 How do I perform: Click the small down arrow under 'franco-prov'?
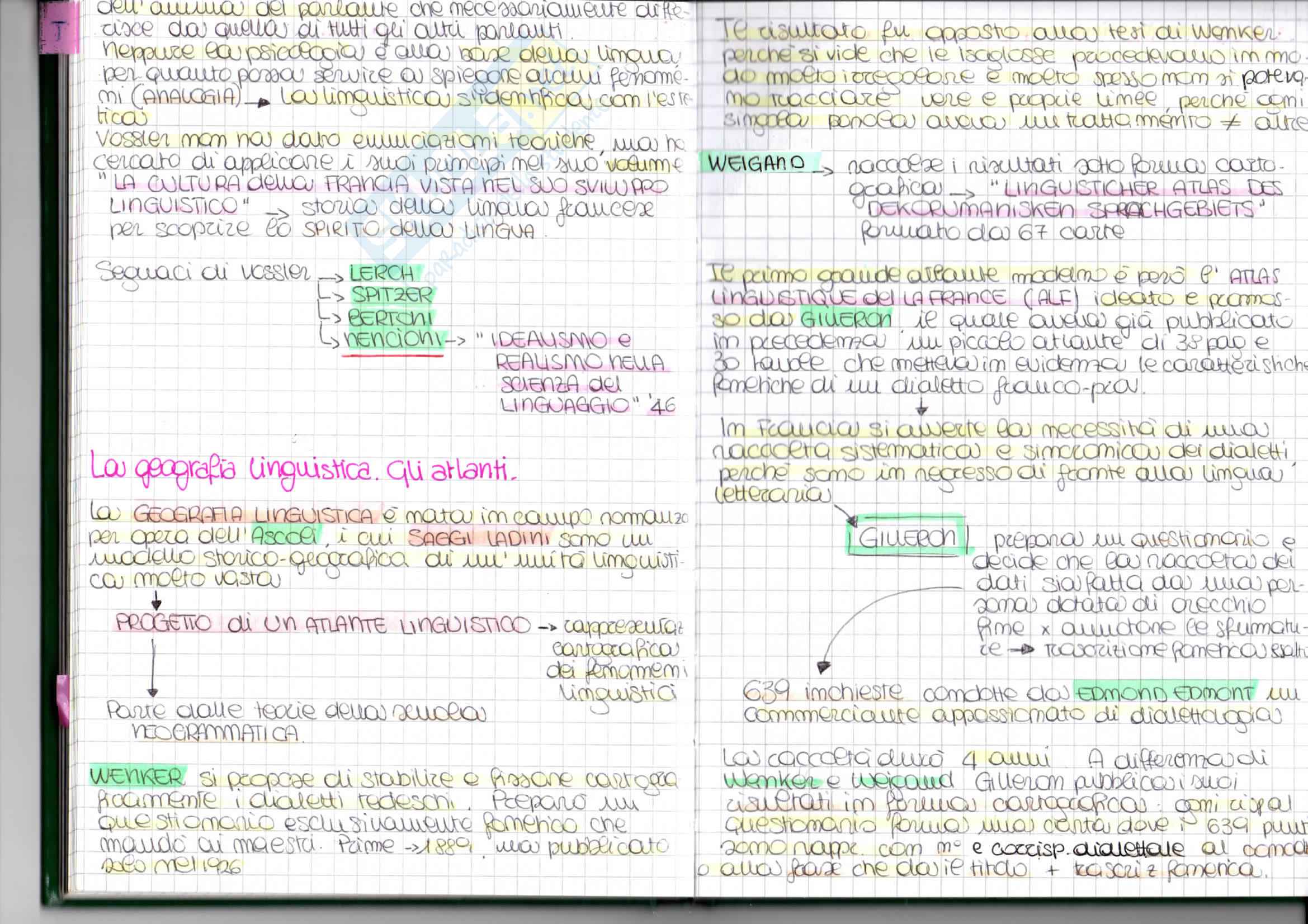(x=922, y=408)
